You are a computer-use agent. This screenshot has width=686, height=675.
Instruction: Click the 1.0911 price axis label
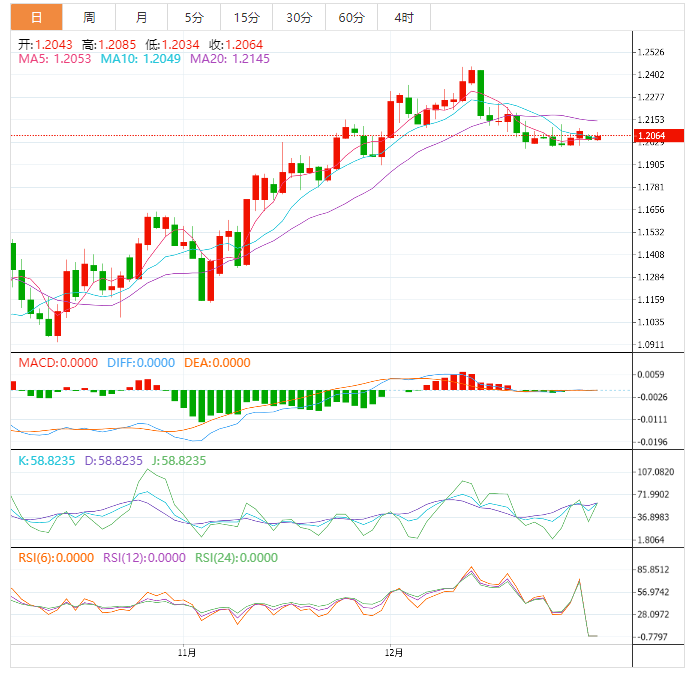point(651,345)
